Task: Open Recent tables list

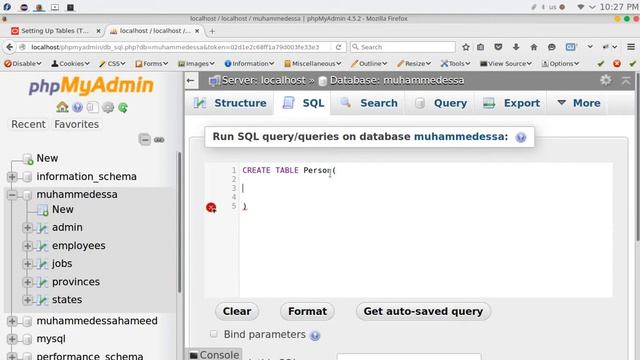Action: click(28, 124)
